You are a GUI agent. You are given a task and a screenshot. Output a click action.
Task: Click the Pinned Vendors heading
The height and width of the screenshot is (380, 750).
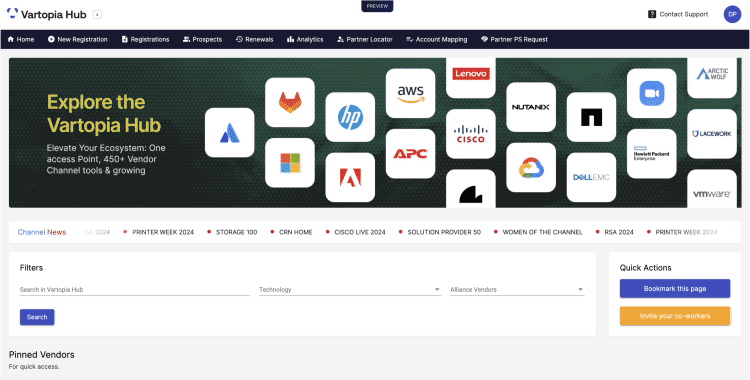tap(42, 355)
